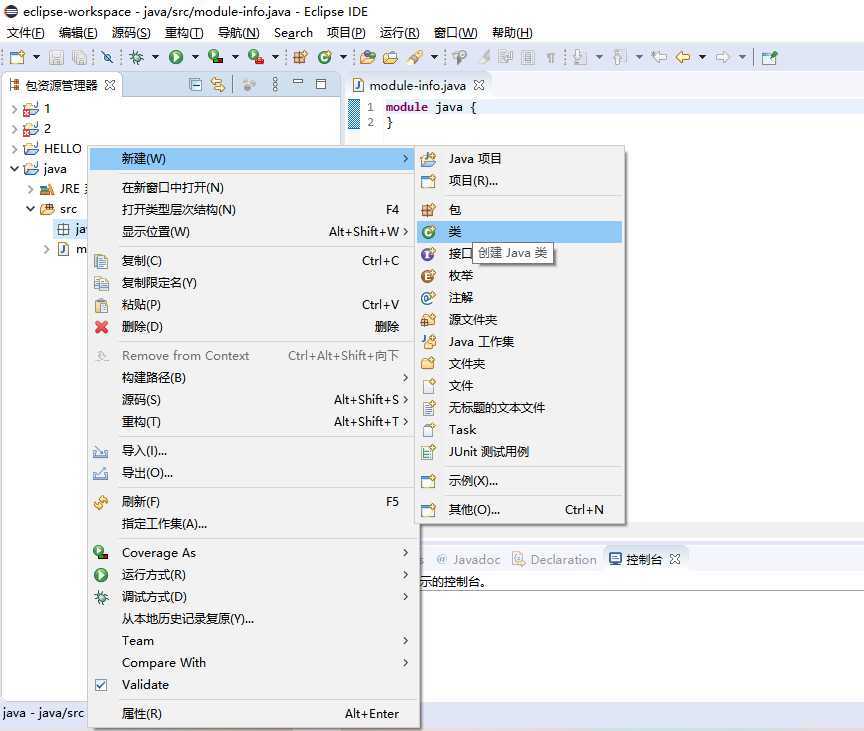864x731 pixels.
Task: Open Package Explorer view menu dots
Action: [275, 84]
